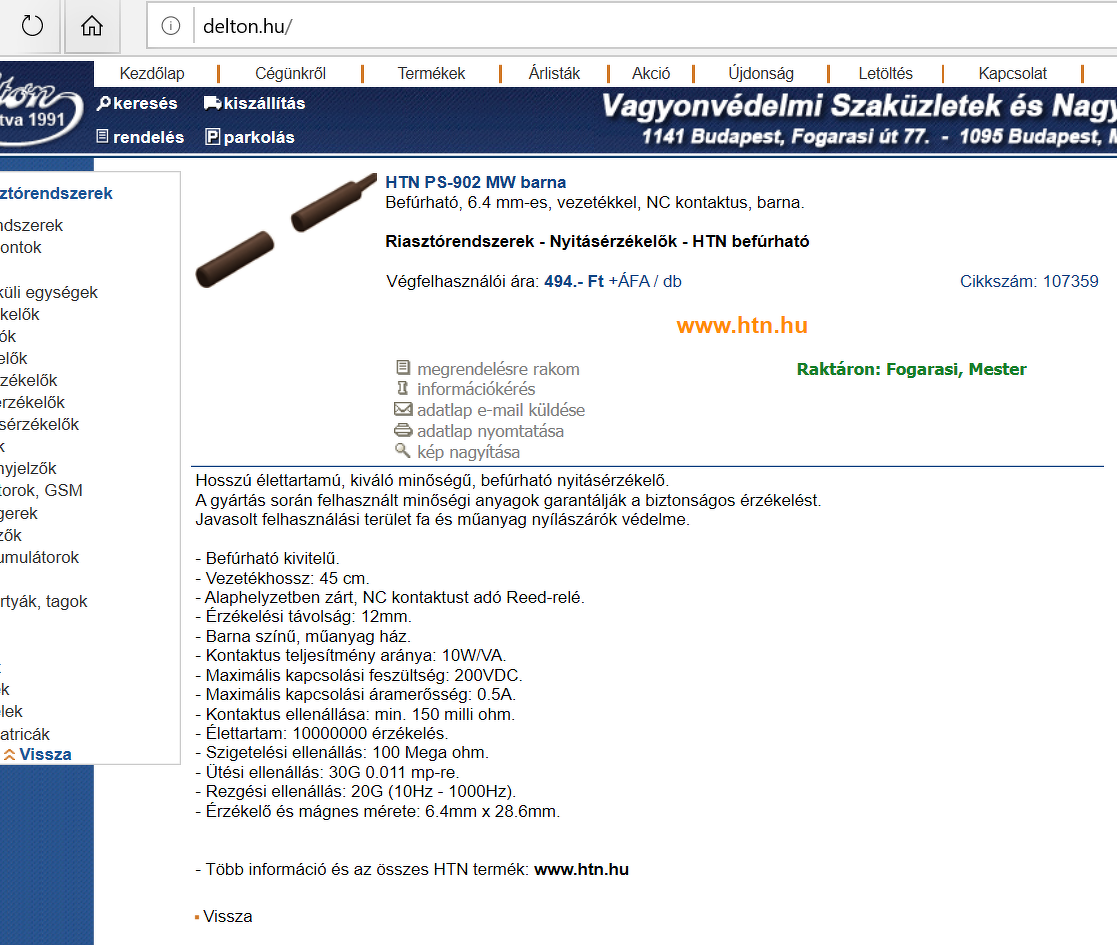The height and width of the screenshot is (945, 1117).
Task: Open the parkolás parking link
Action: 259,137
